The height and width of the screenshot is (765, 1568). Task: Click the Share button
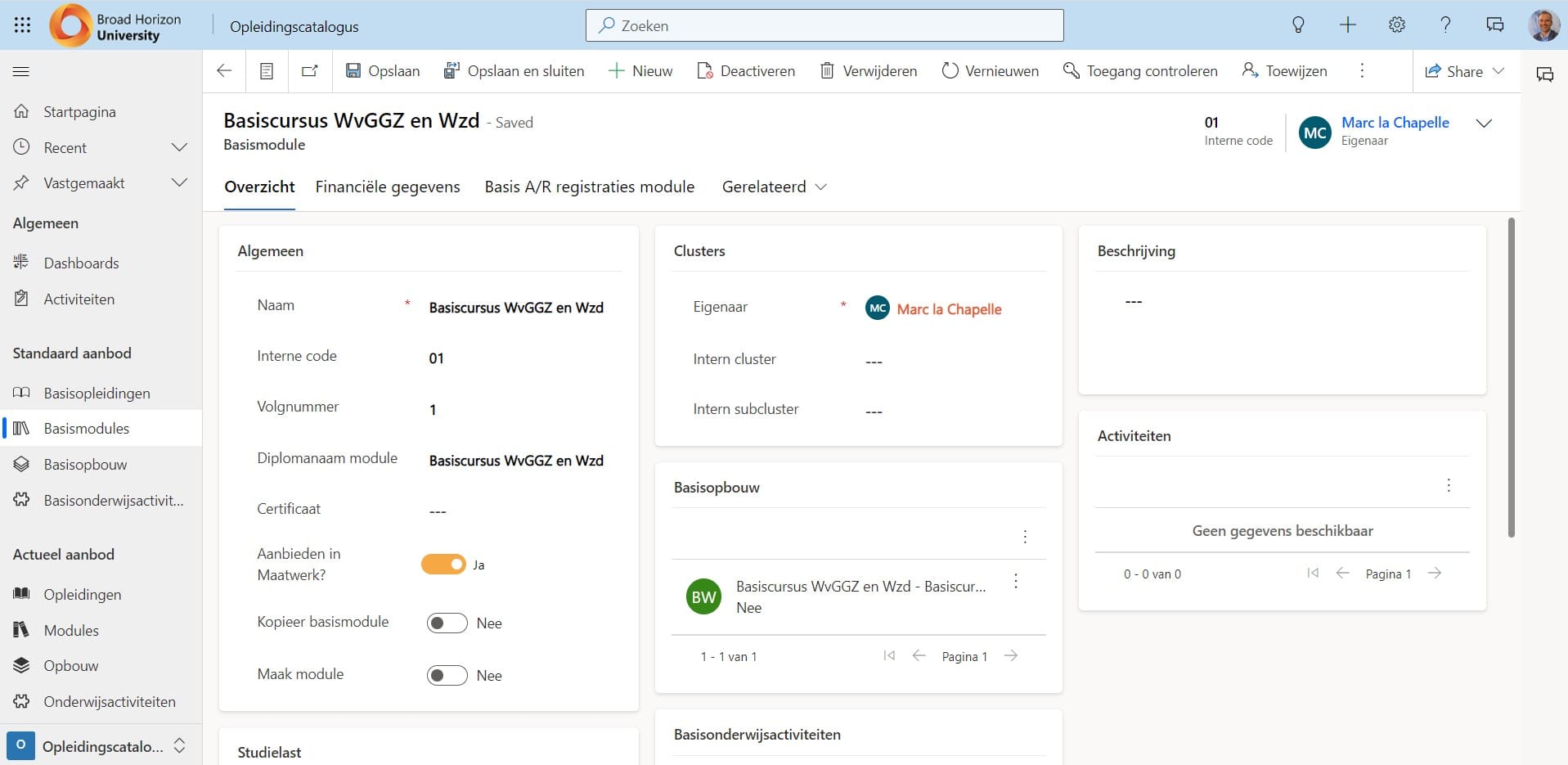coord(1453,71)
